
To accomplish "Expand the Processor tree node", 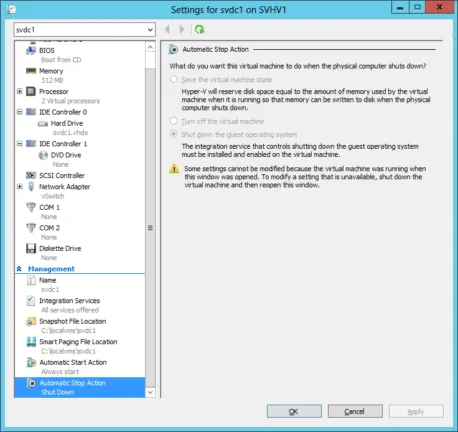I will (20, 91).
